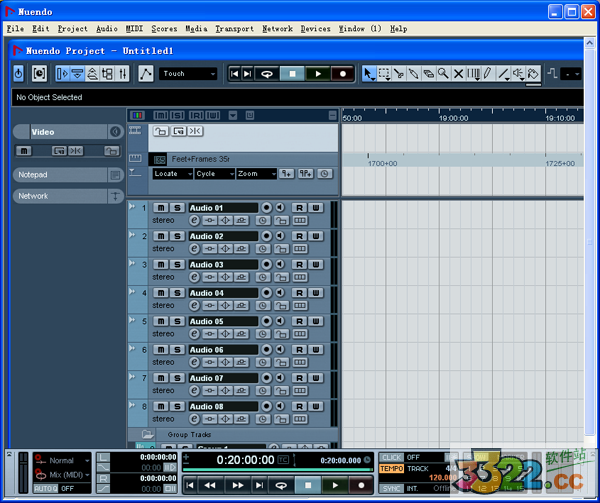Image resolution: width=600 pixels, height=503 pixels.
Task: Open Edit Channel Settings for Audio 01
Action: [x=194, y=220]
